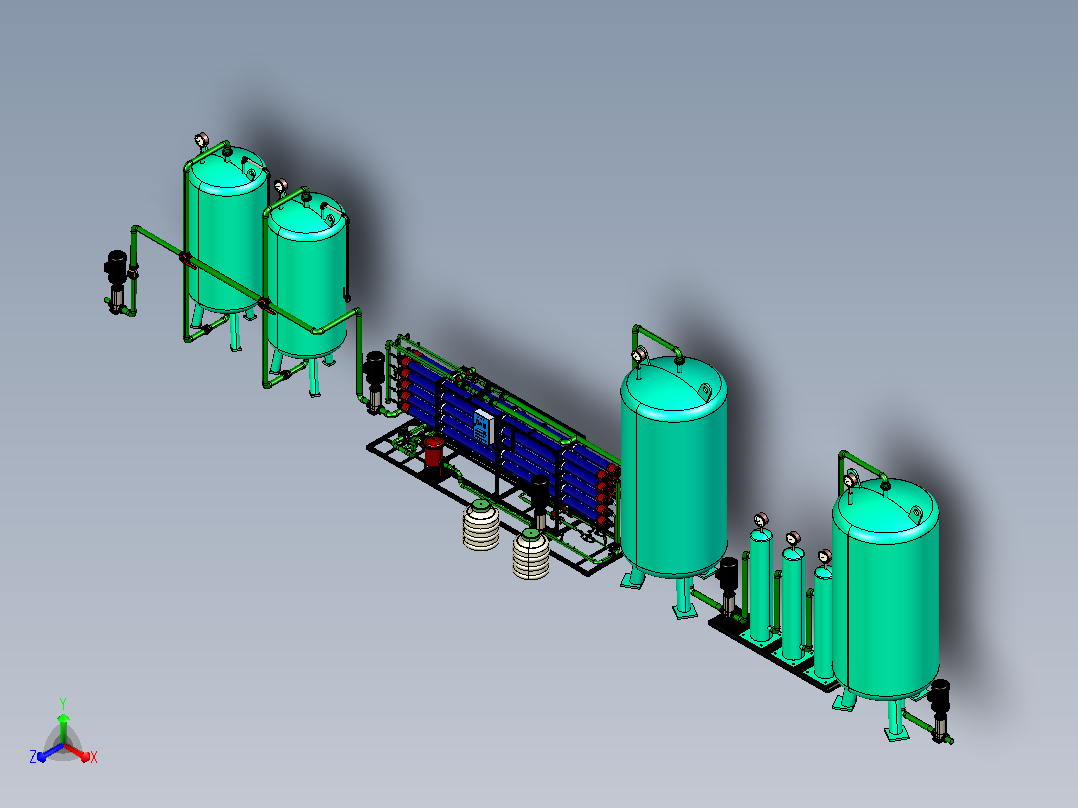Viewport: 1078px width, 808px height.
Task: Select the blue control panel on the membrane skid
Action: [483, 426]
